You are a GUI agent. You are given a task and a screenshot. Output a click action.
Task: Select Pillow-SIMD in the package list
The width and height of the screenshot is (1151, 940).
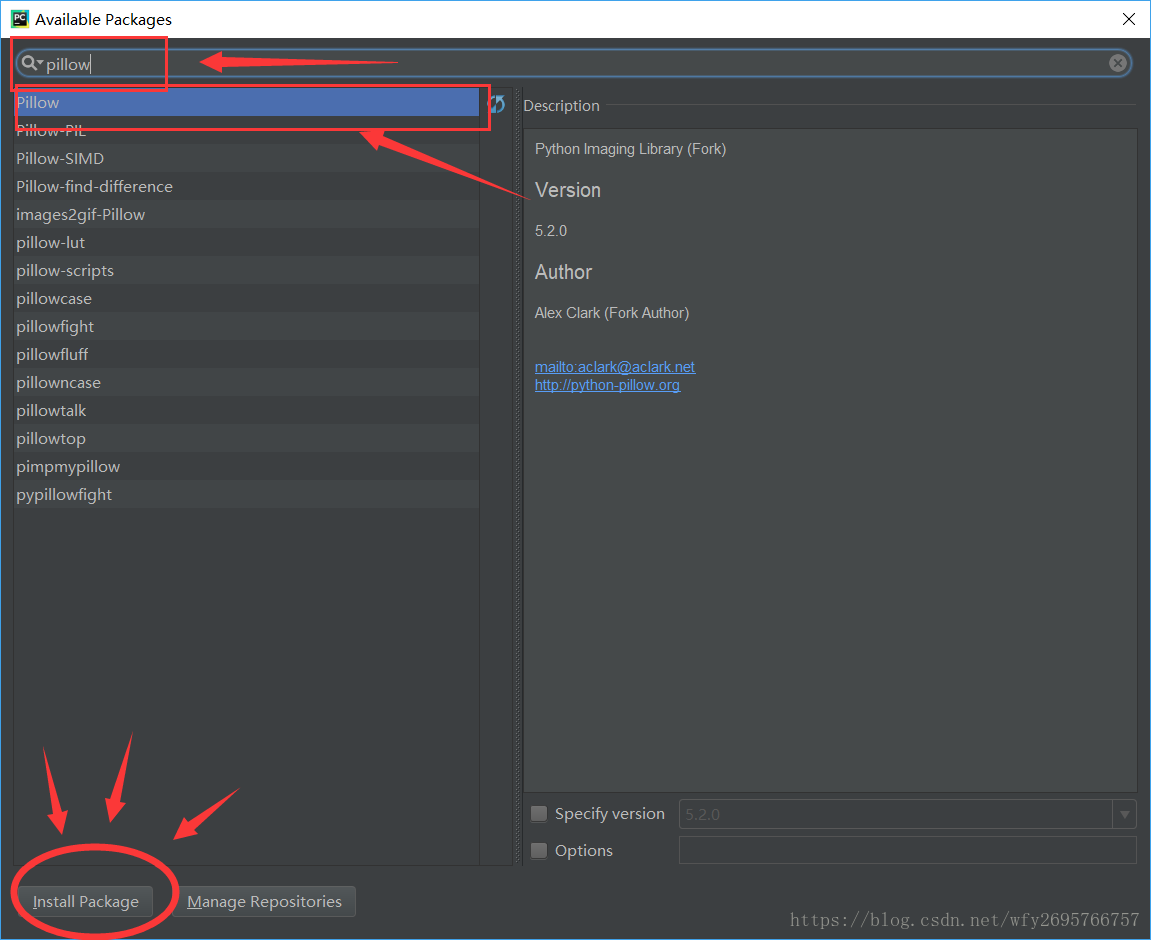[60, 159]
